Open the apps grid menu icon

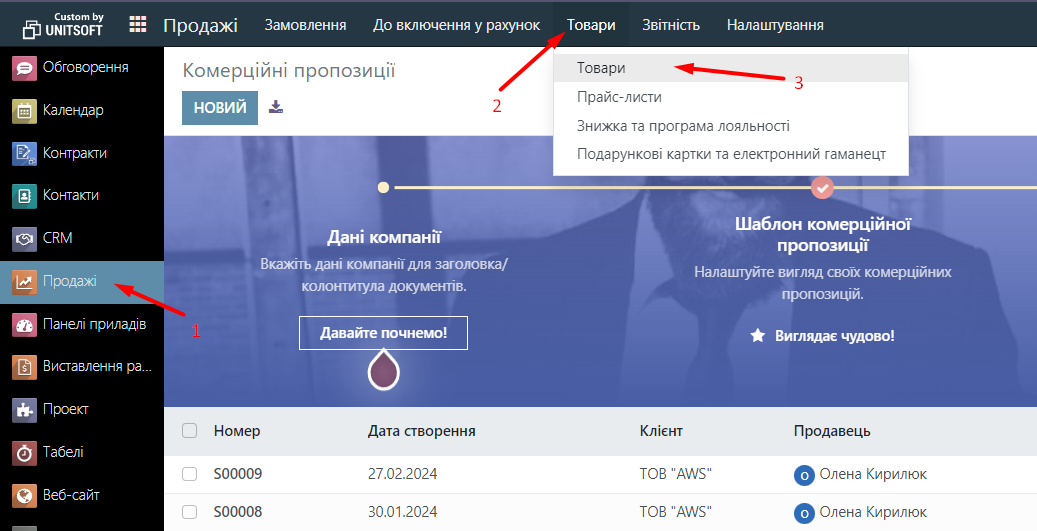tap(138, 25)
